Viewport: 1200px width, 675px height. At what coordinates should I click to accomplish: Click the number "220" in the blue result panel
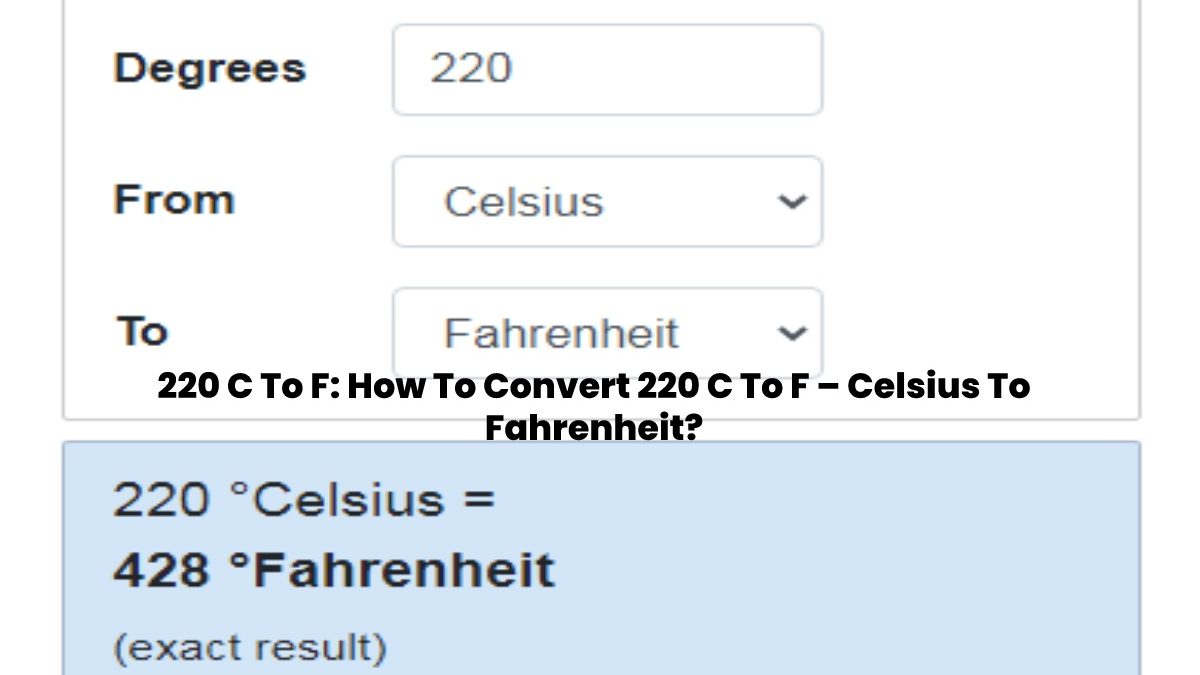coord(159,500)
